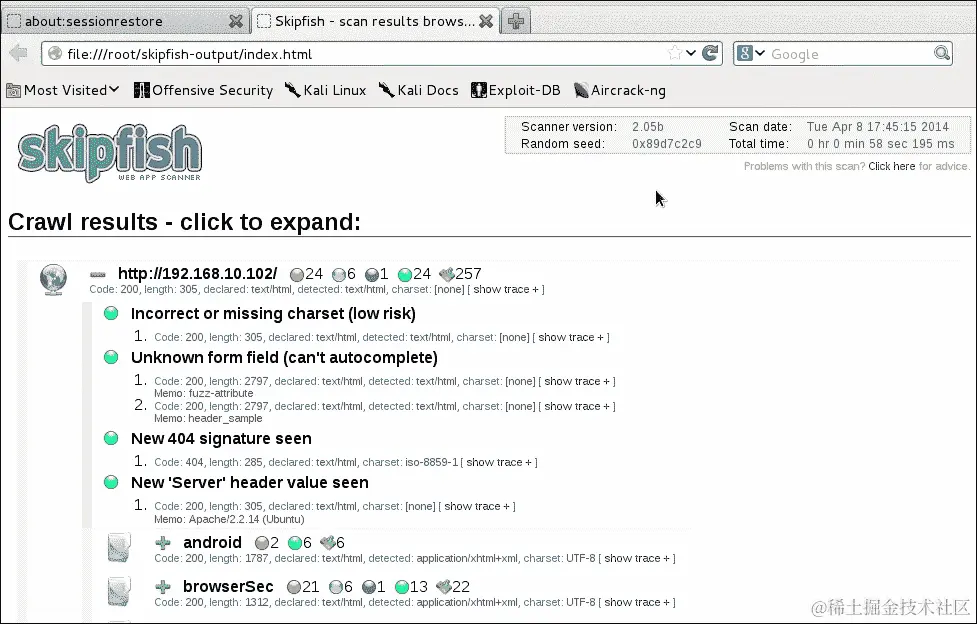The image size is (977, 624).
Task: Select 'New 'Server' header value seen' heading
Action: 249,482
